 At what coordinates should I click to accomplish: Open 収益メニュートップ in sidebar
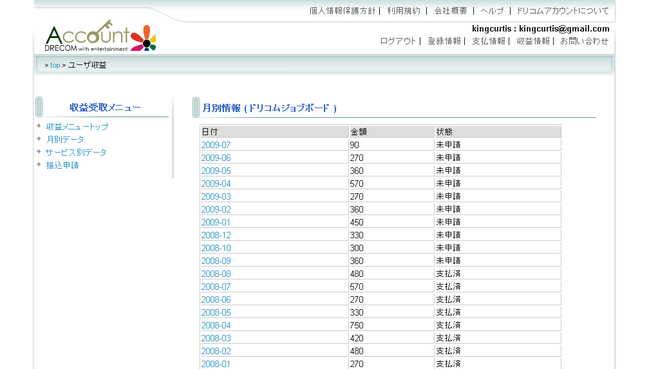(77, 127)
